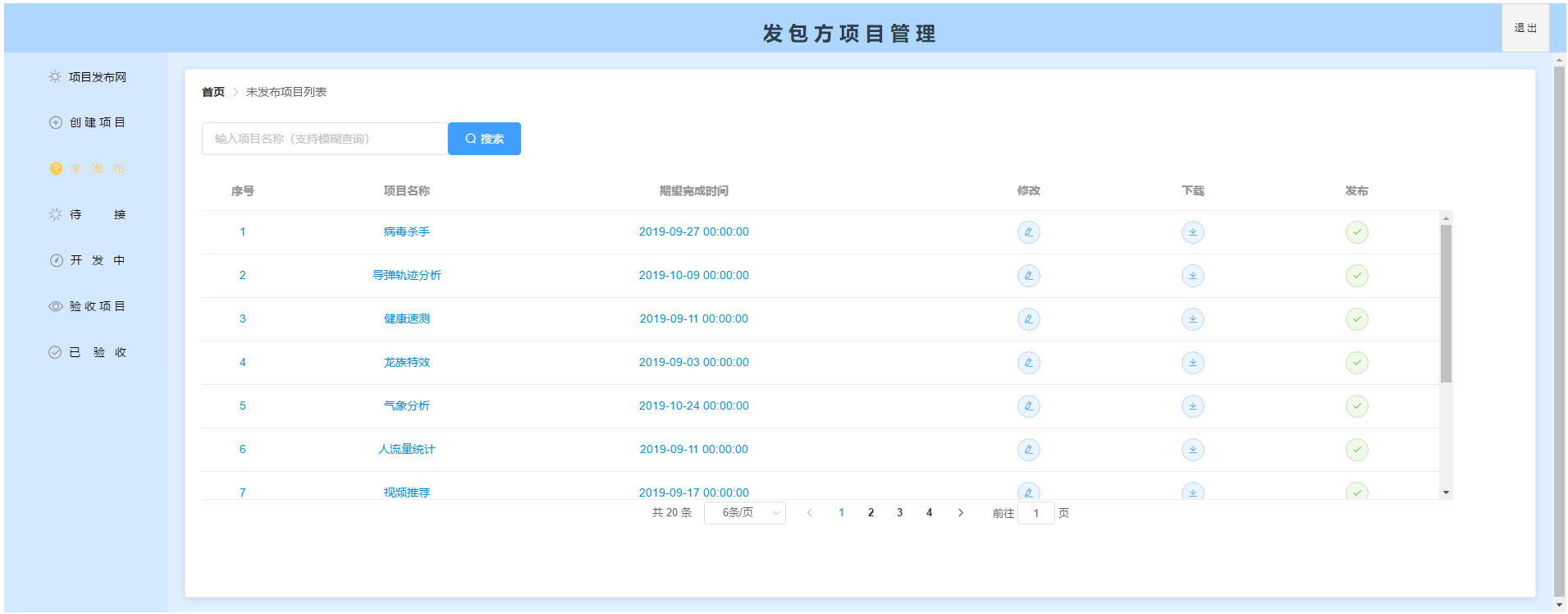Go to previous page with left chevron

click(809, 513)
